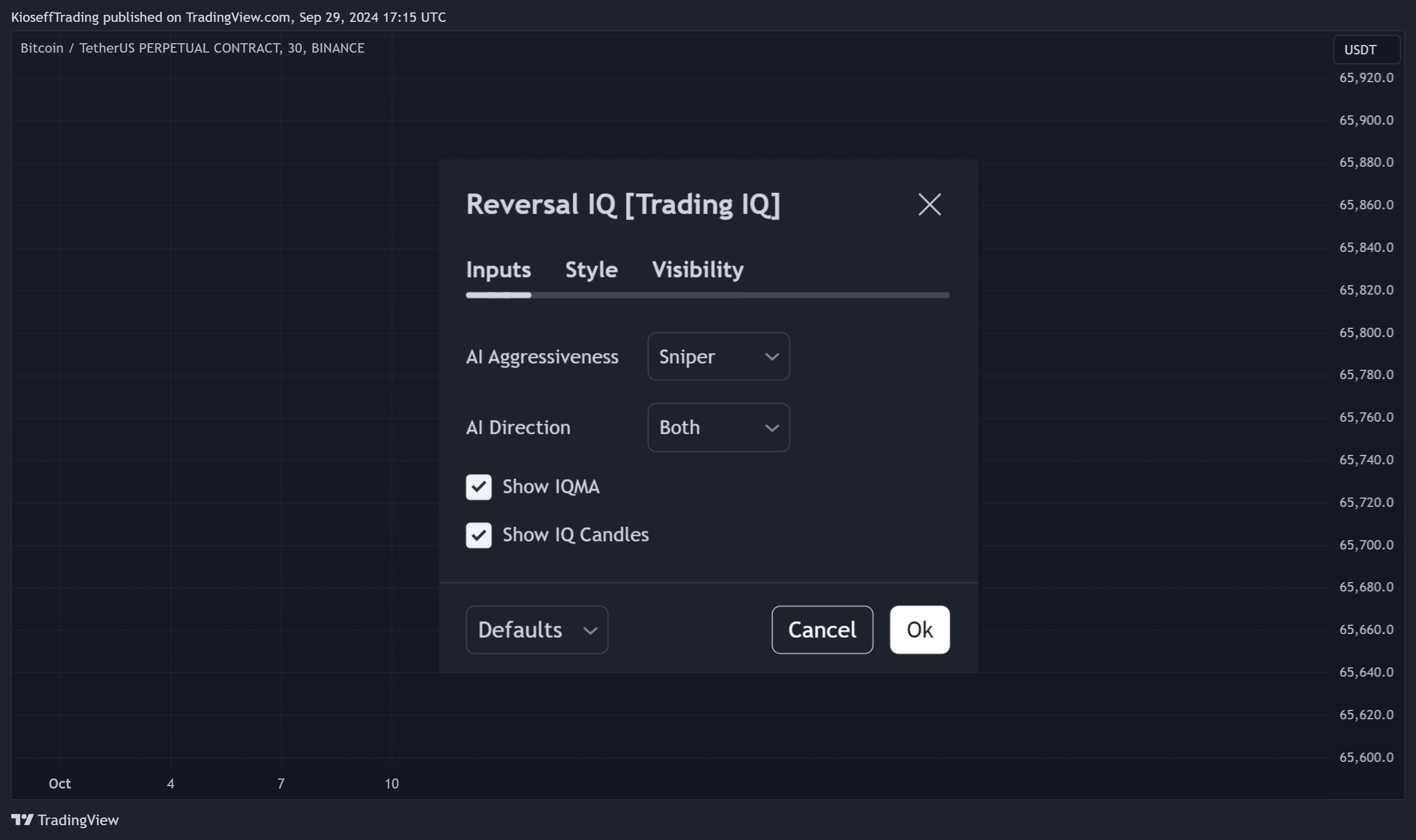Click the Reversal IQ [Trading IQ] title
This screenshot has height=840, width=1416.
[x=623, y=205]
